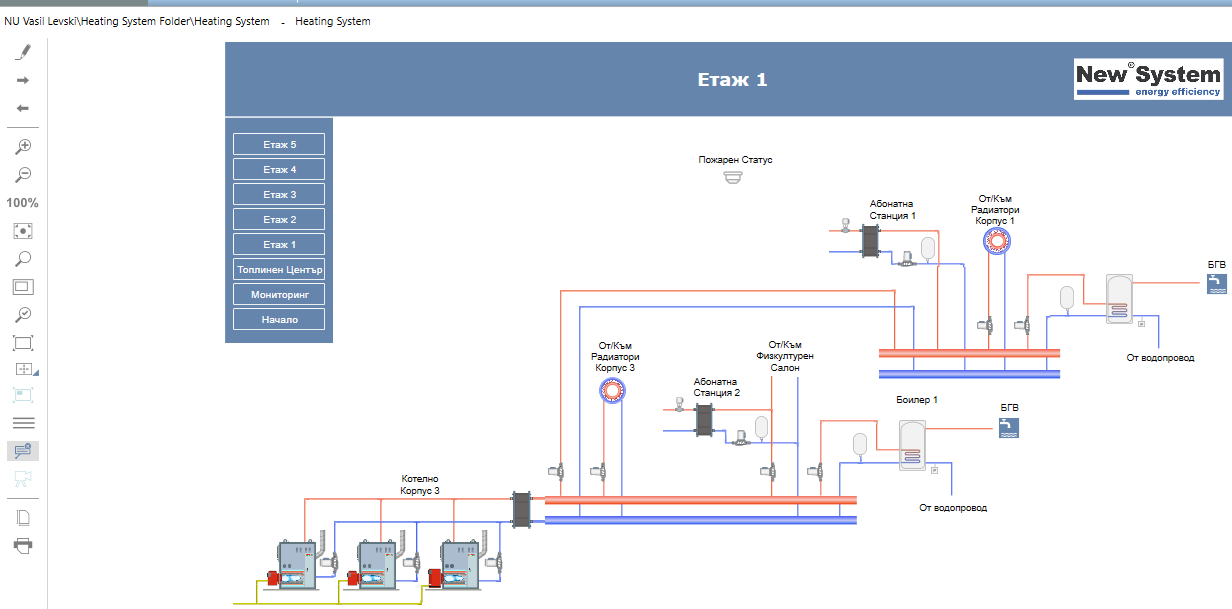
Task: Click the New System logo
Action: (1148, 79)
